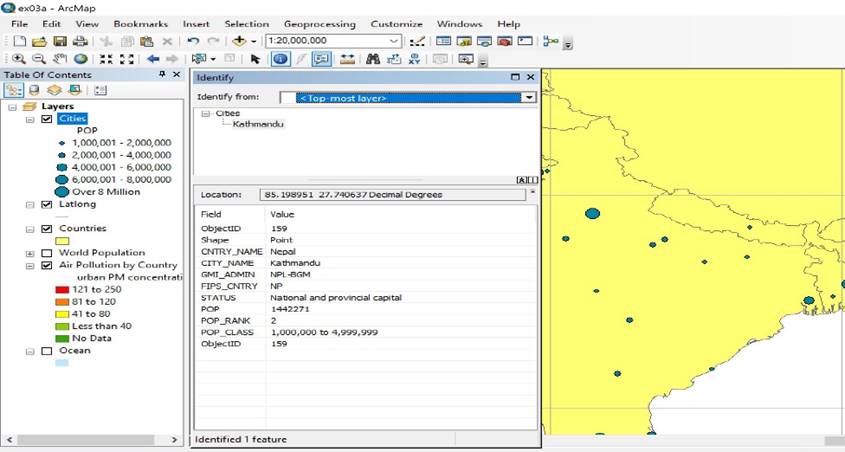Collapse the Cities layer legend
The width and height of the screenshot is (845, 452).
[x=30, y=119]
